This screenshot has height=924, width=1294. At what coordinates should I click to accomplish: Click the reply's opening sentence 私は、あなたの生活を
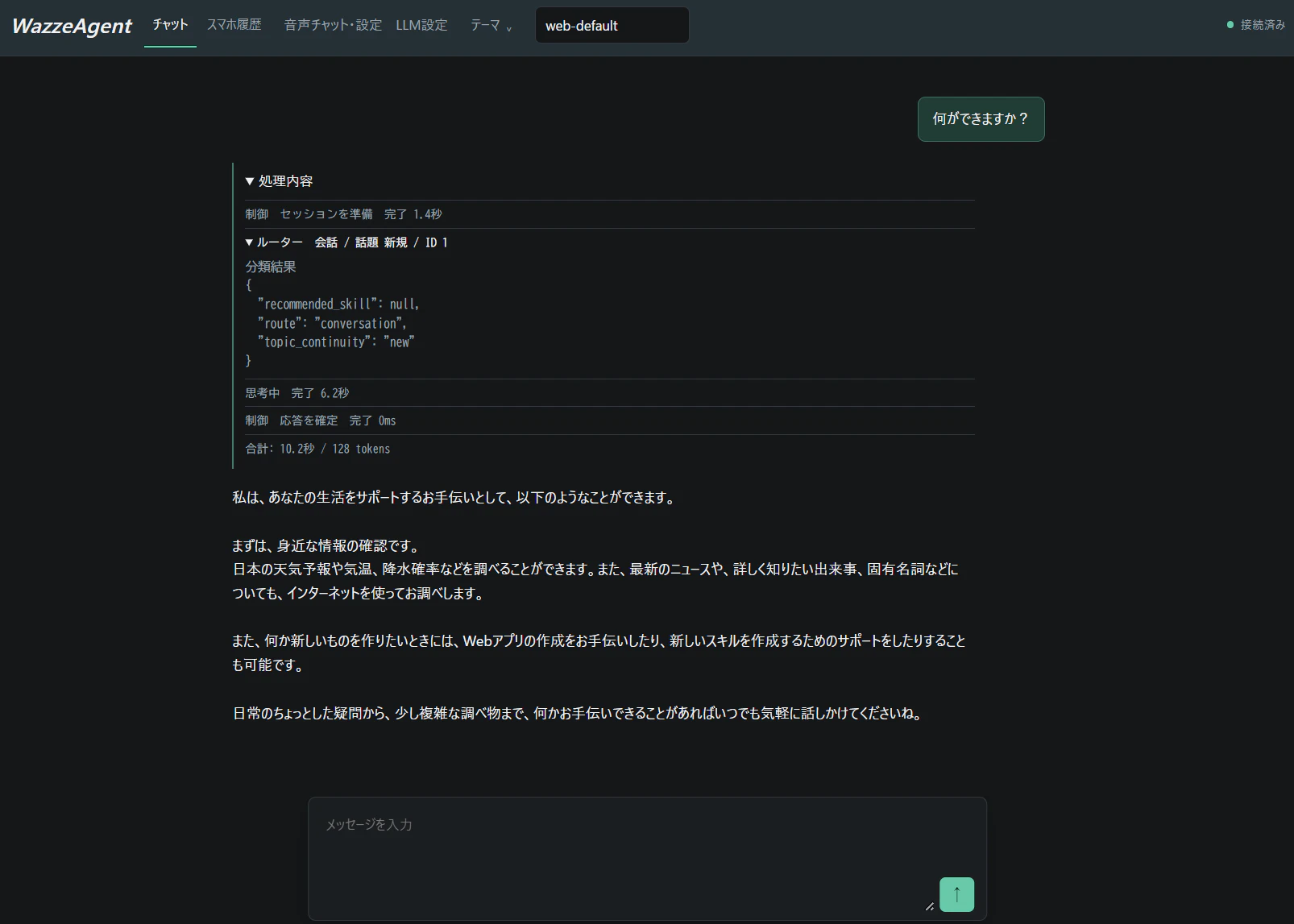click(454, 498)
